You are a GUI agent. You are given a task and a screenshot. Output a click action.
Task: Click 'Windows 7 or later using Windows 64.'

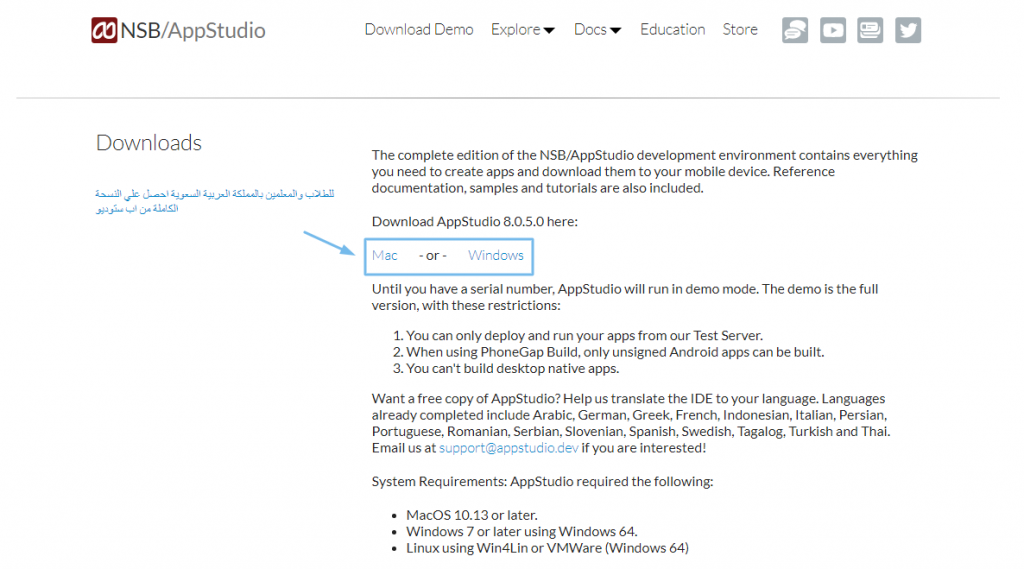click(x=522, y=532)
